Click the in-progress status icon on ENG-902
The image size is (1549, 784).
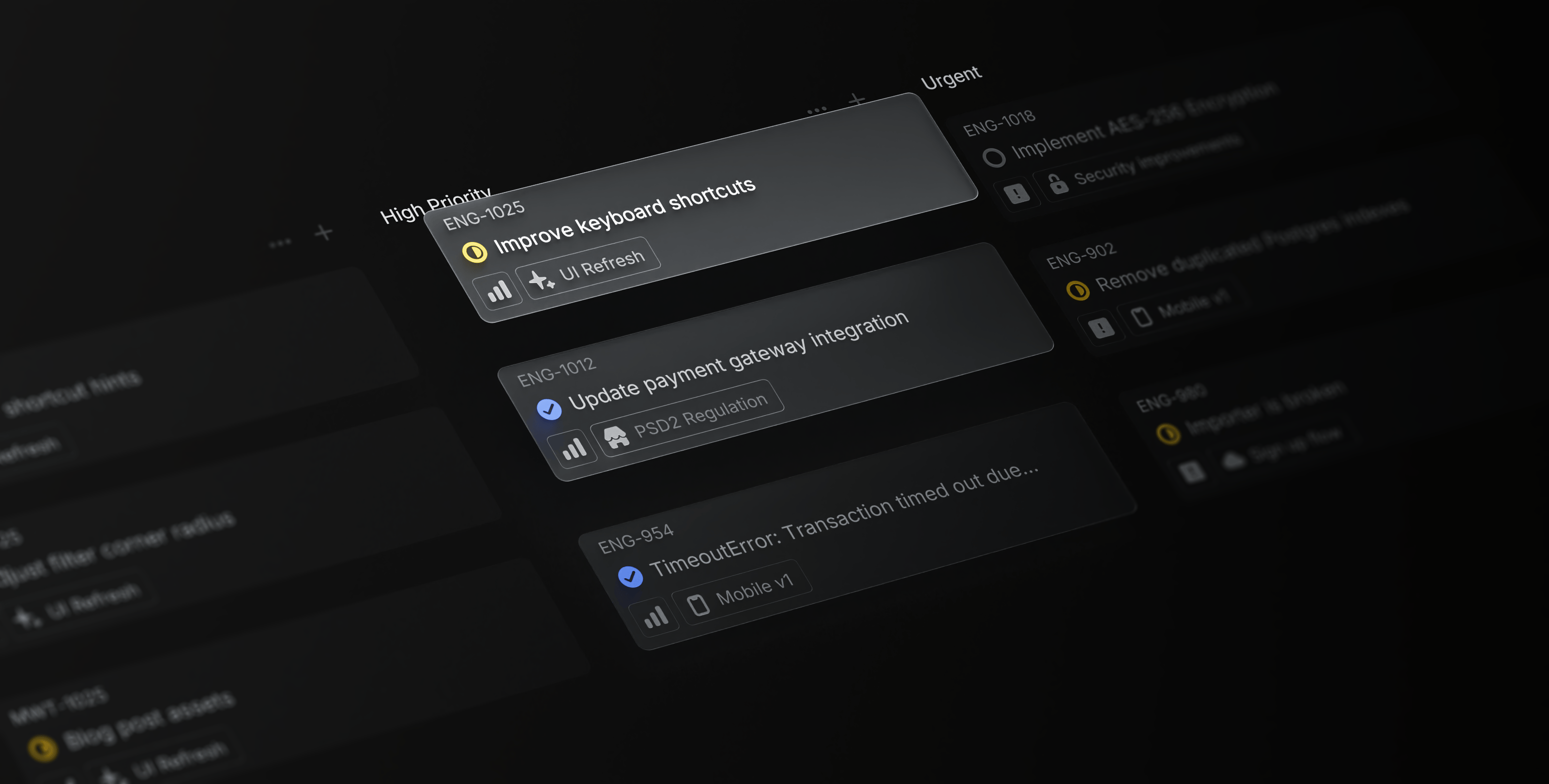1078,290
